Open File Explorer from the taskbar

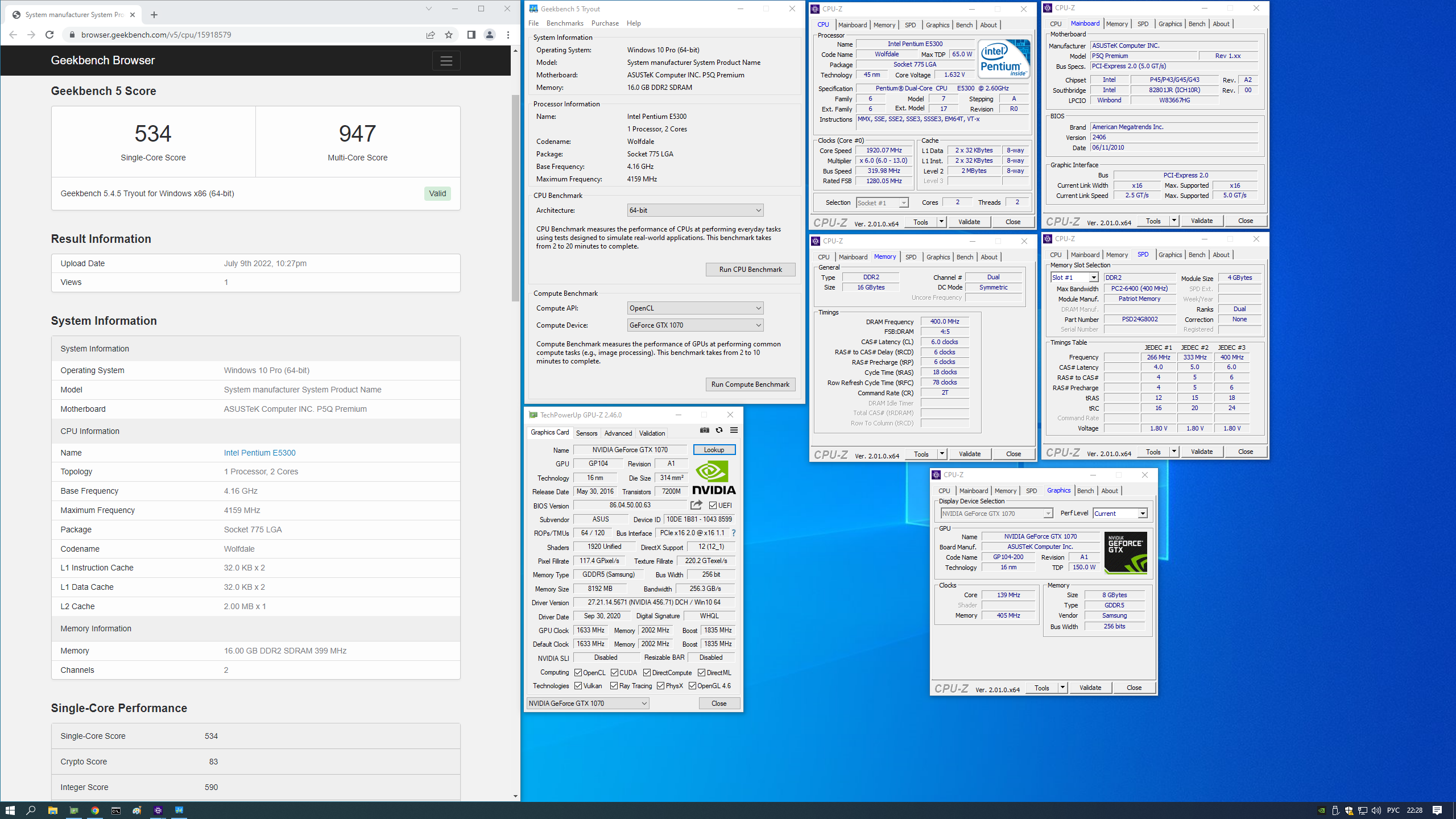pyautogui.click(x=52, y=810)
